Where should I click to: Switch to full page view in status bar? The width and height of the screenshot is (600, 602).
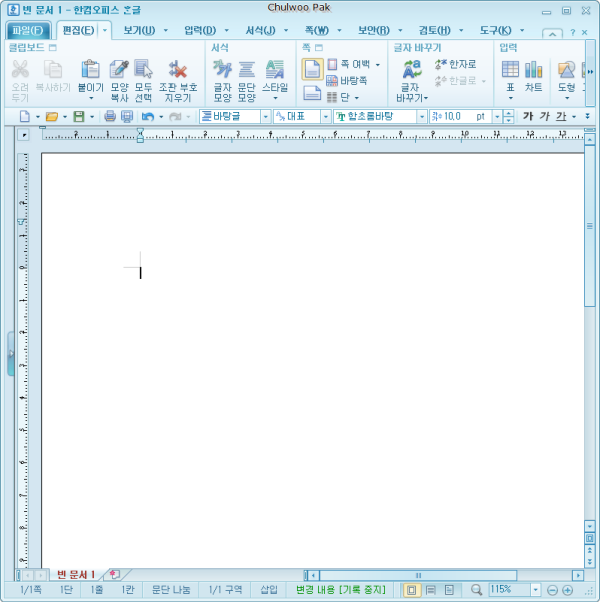click(x=449, y=590)
